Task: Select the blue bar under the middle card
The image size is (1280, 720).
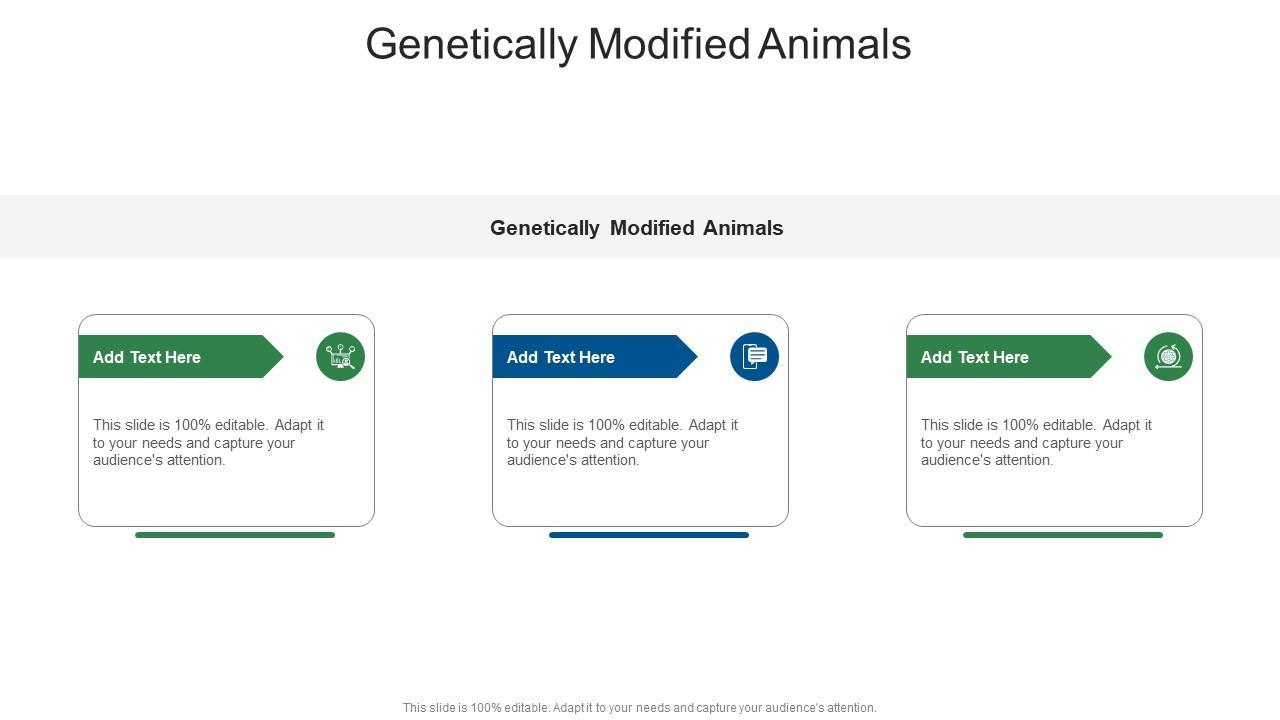Action: [649, 535]
